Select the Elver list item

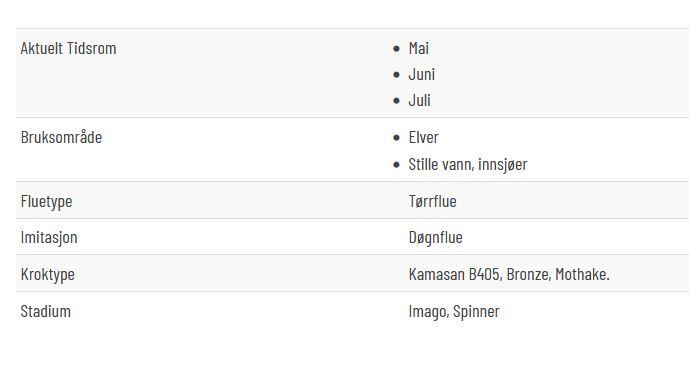423,137
